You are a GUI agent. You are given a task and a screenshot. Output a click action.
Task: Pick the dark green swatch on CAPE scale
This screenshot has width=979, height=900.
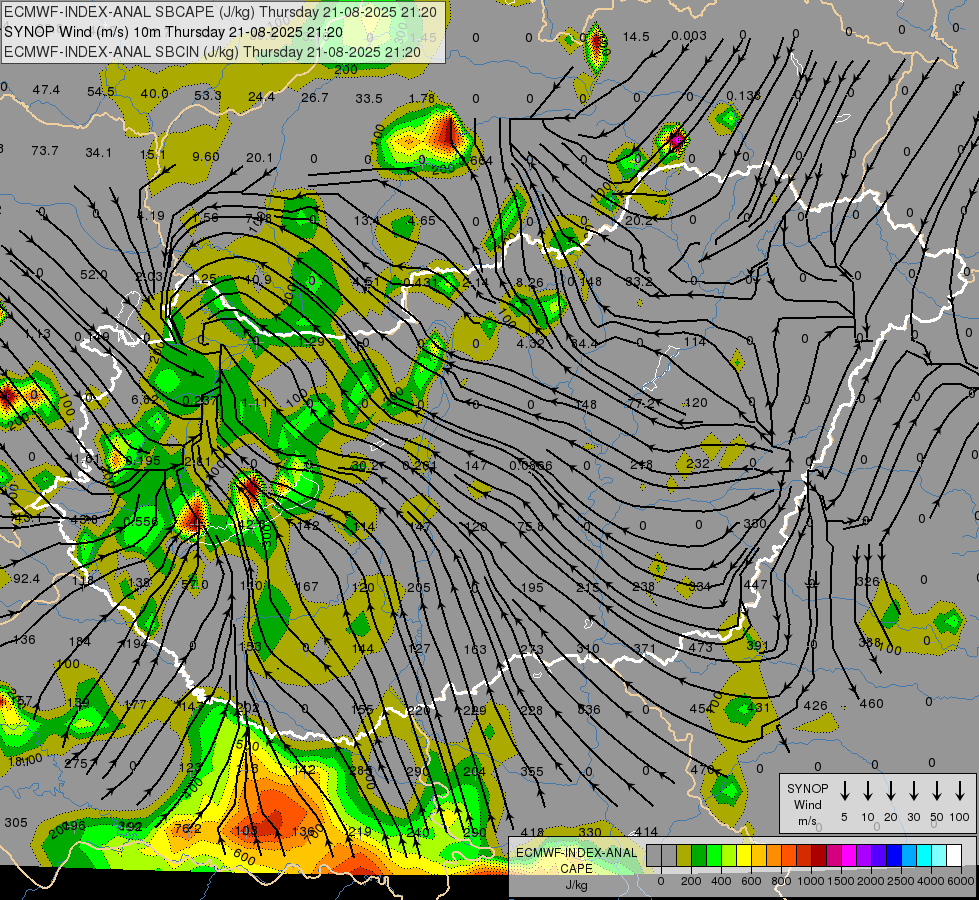point(699,856)
